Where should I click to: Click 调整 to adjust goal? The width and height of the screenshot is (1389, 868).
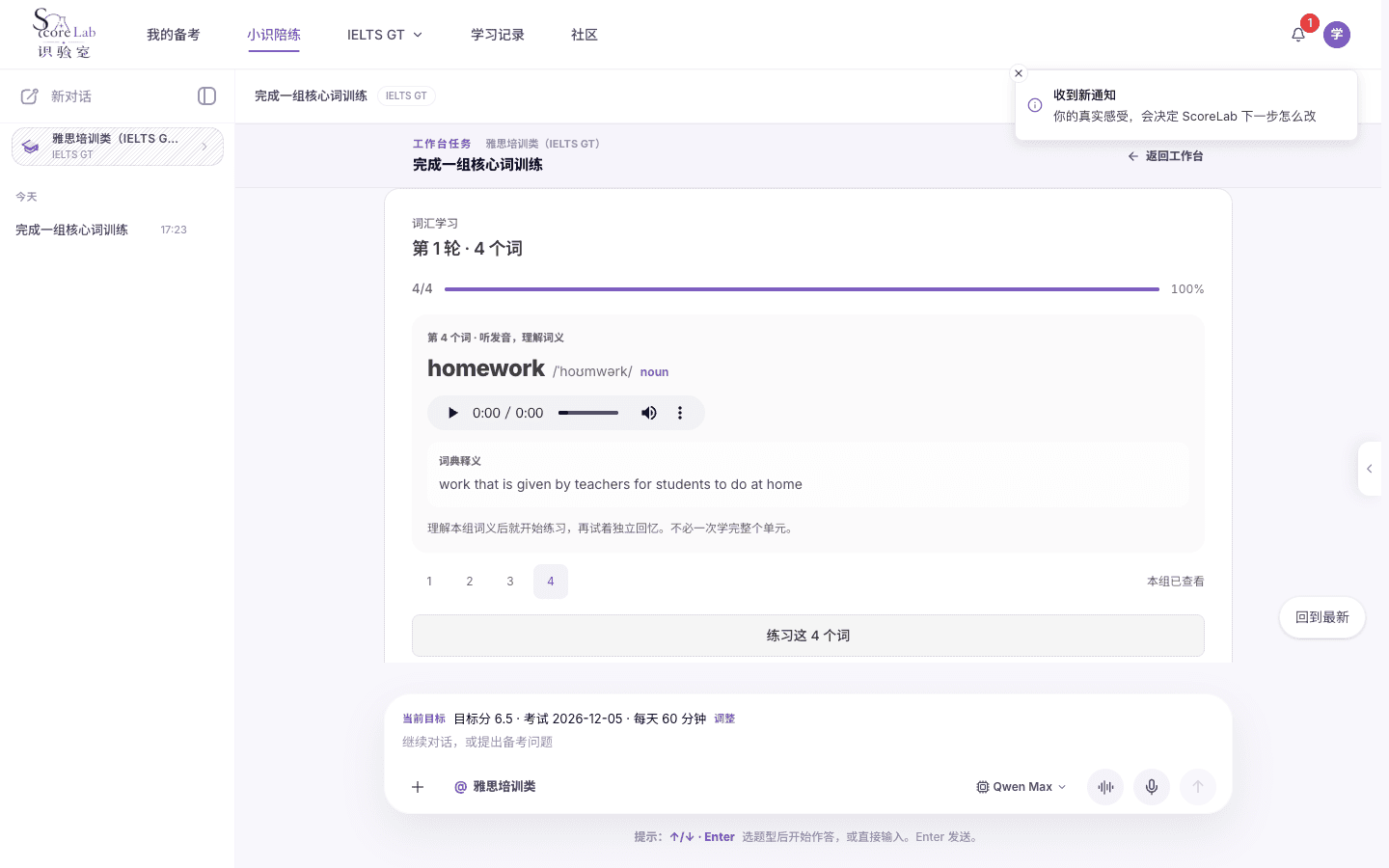click(x=724, y=719)
